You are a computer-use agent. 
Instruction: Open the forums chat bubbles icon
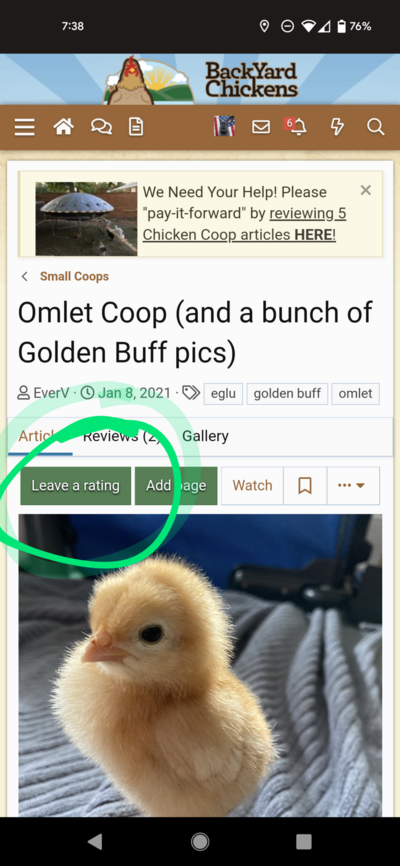coord(101,128)
